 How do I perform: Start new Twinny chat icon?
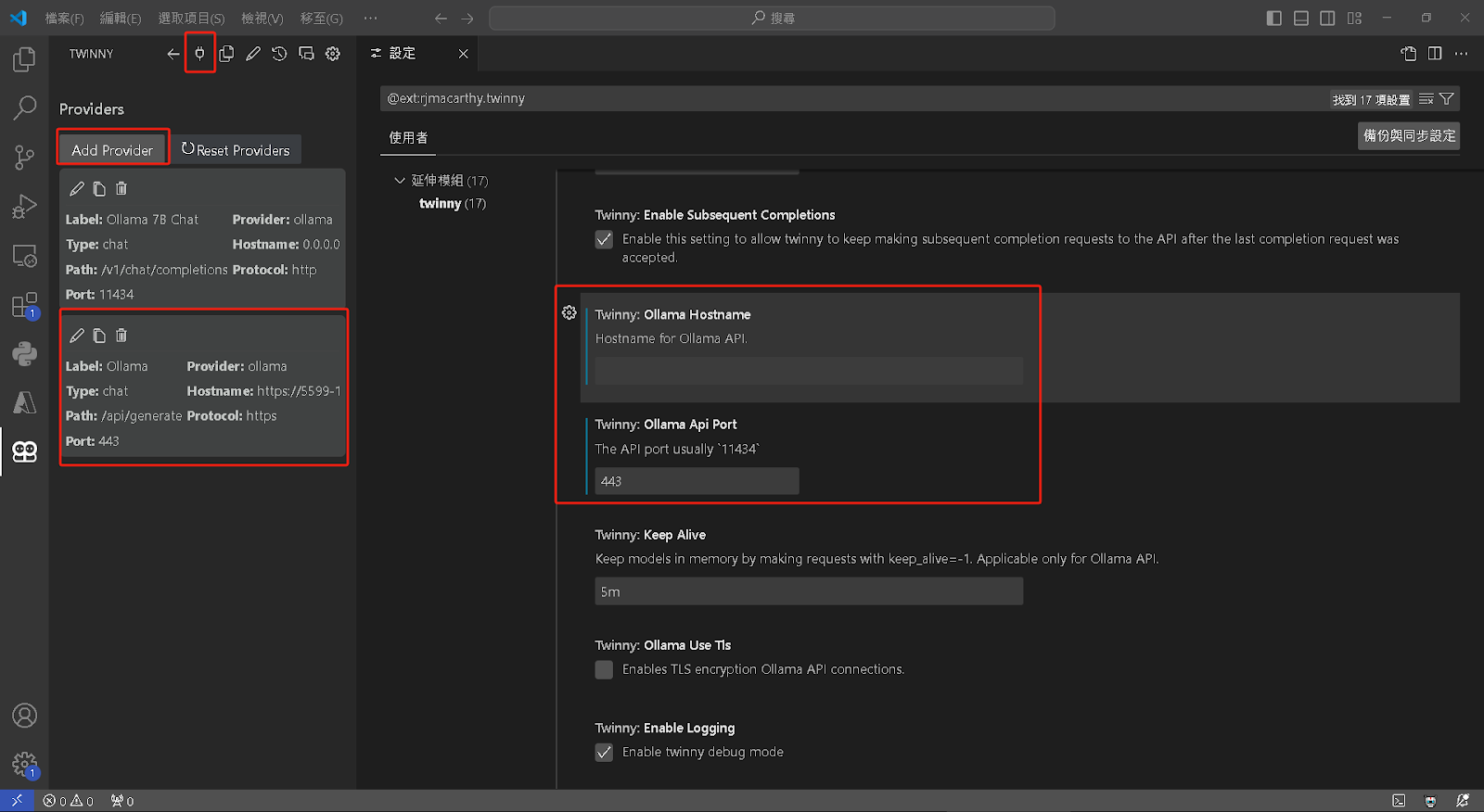(306, 54)
